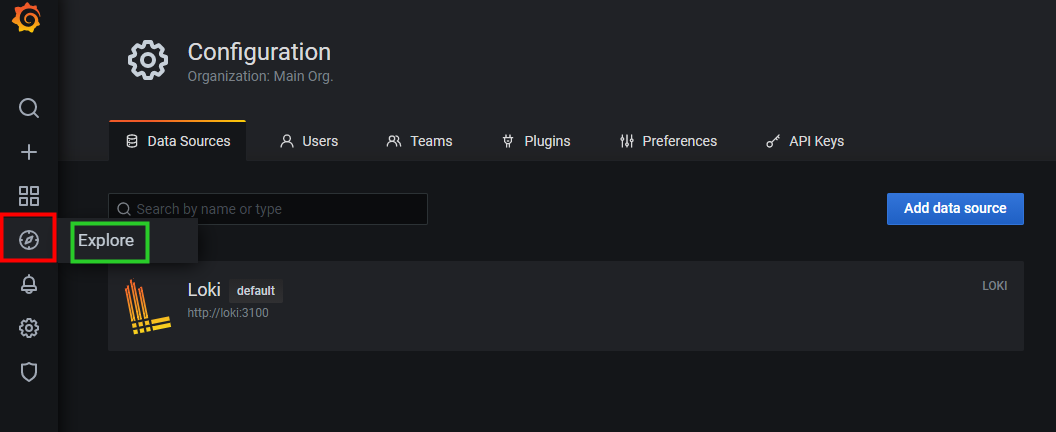The width and height of the screenshot is (1056, 432).
Task: Open the API Keys tab
Action: [805, 141]
